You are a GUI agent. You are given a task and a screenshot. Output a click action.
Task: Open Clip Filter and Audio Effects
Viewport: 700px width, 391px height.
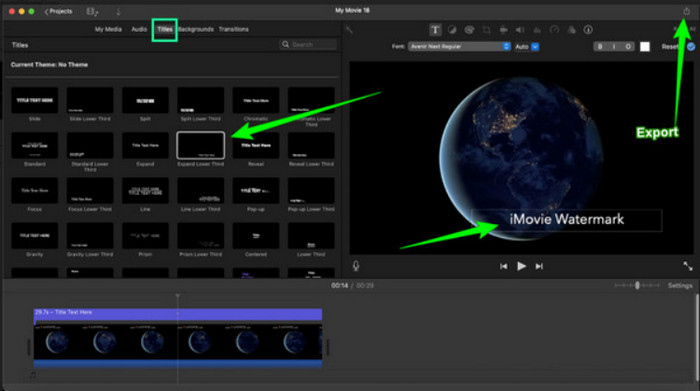click(571, 30)
